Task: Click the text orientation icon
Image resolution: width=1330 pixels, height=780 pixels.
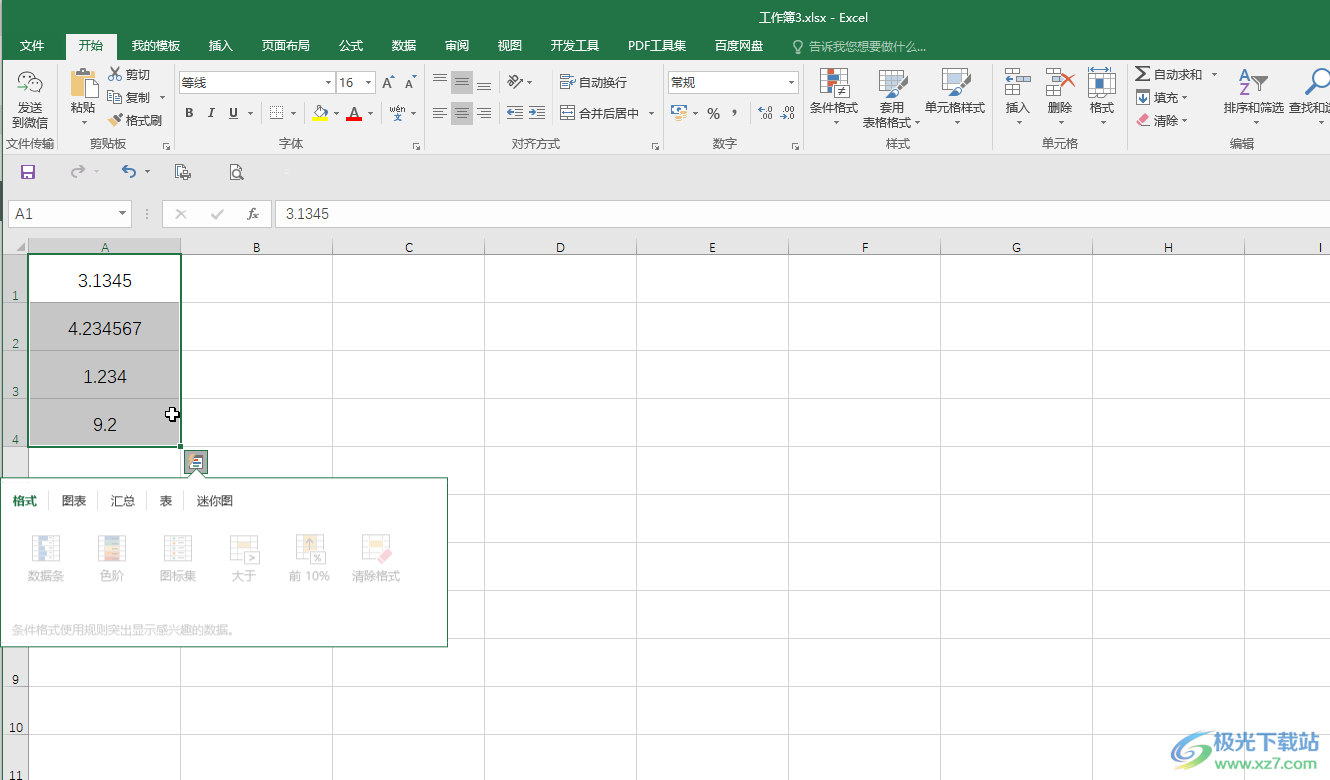Action: click(x=516, y=82)
